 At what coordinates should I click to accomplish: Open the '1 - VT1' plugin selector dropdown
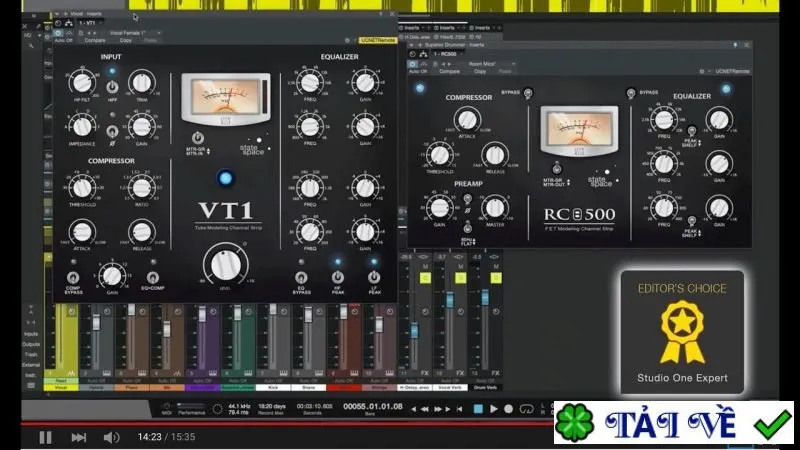90,23
